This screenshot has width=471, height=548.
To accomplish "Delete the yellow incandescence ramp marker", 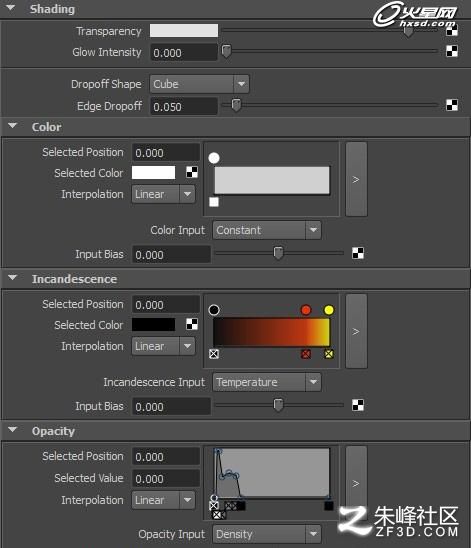I will [329, 354].
